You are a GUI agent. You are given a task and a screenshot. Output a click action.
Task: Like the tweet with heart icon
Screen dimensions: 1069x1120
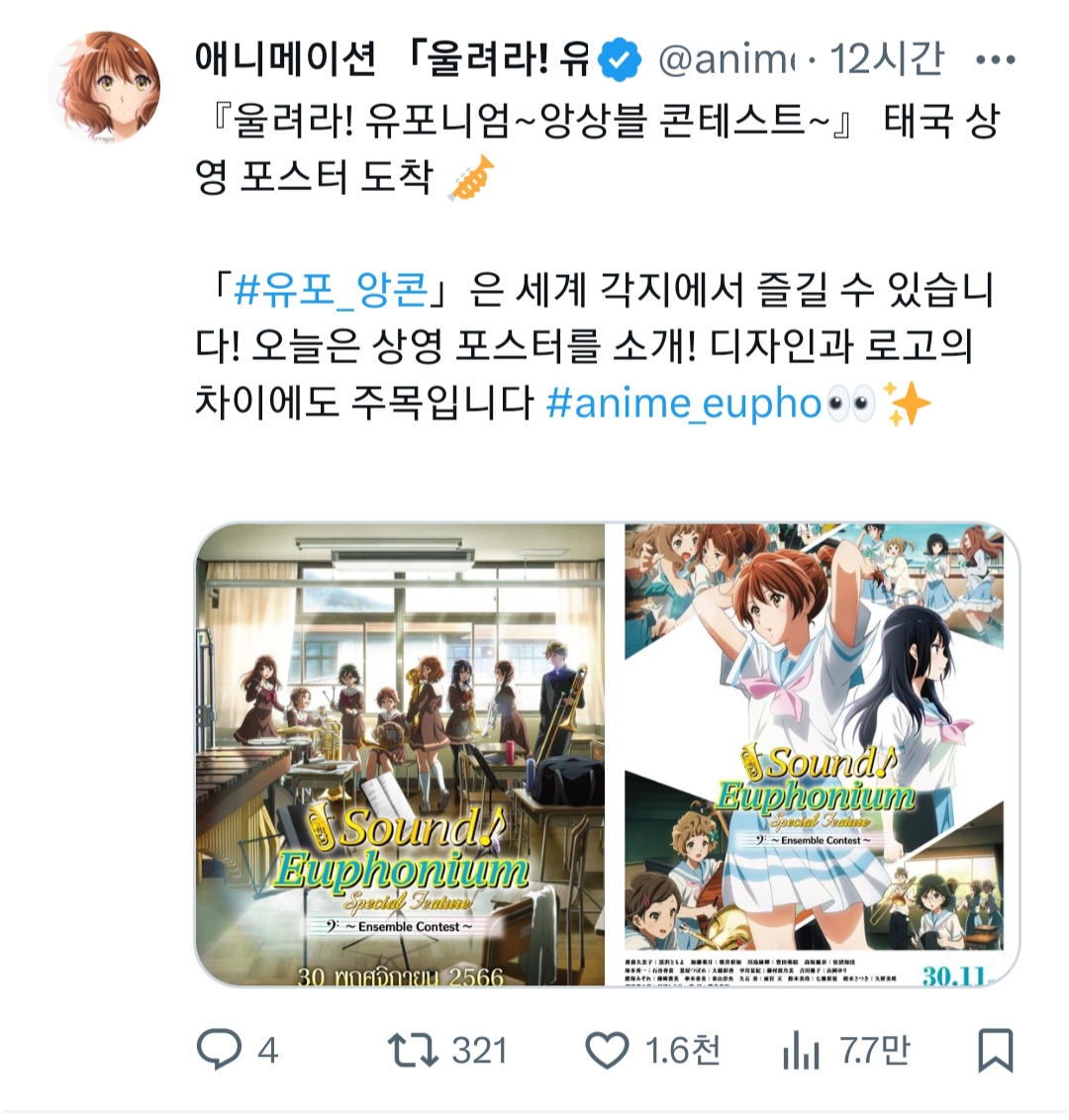(x=607, y=1051)
